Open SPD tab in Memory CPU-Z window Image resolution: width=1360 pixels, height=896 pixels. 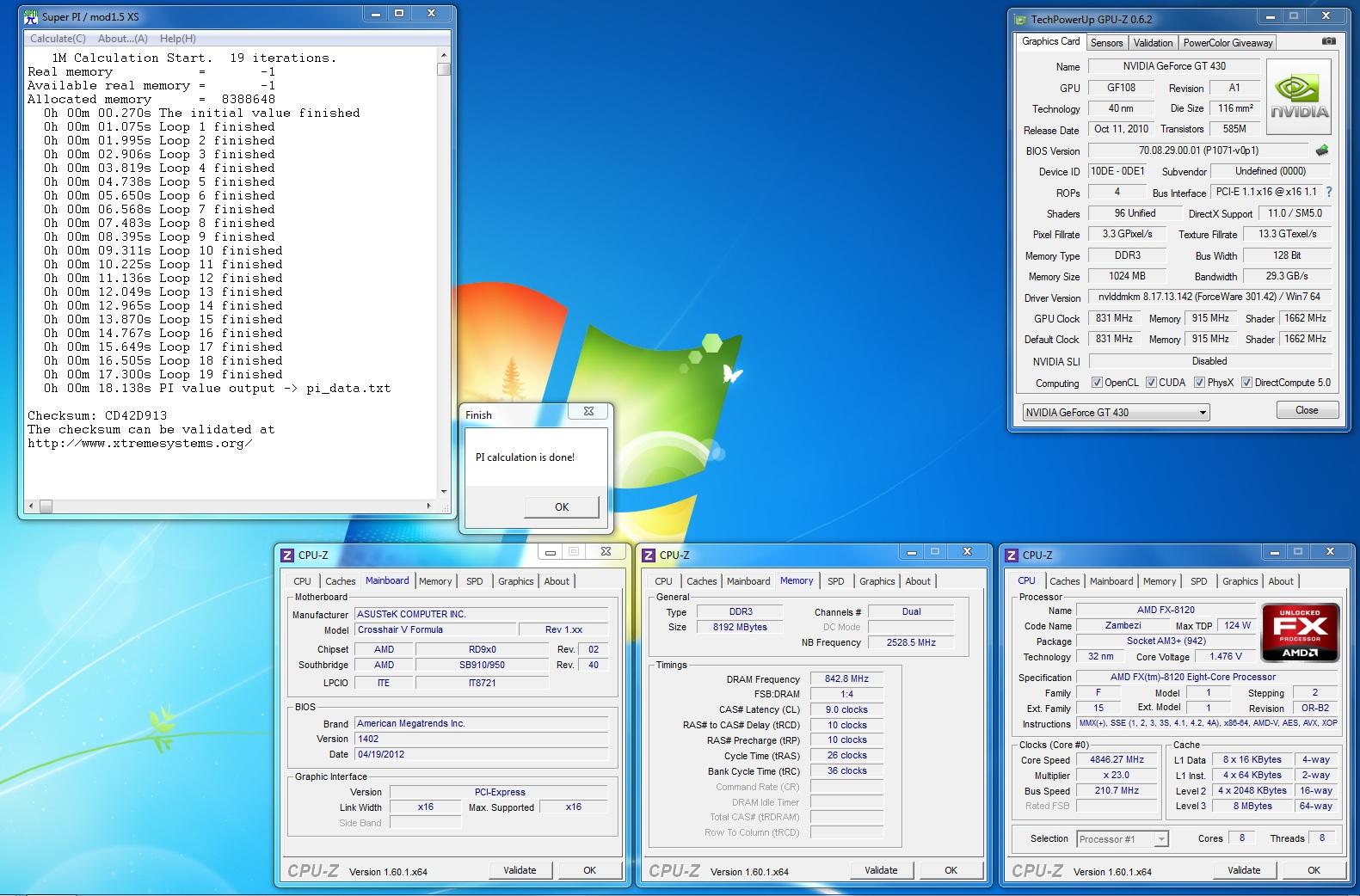pos(835,581)
